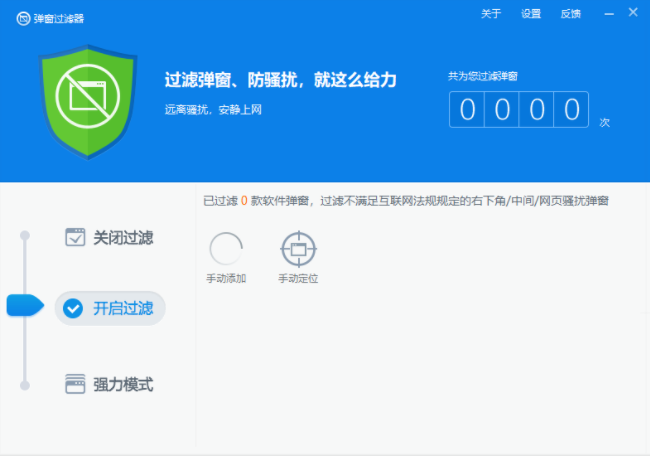Click the bottom dot of the mode slider

tap(25, 384)
